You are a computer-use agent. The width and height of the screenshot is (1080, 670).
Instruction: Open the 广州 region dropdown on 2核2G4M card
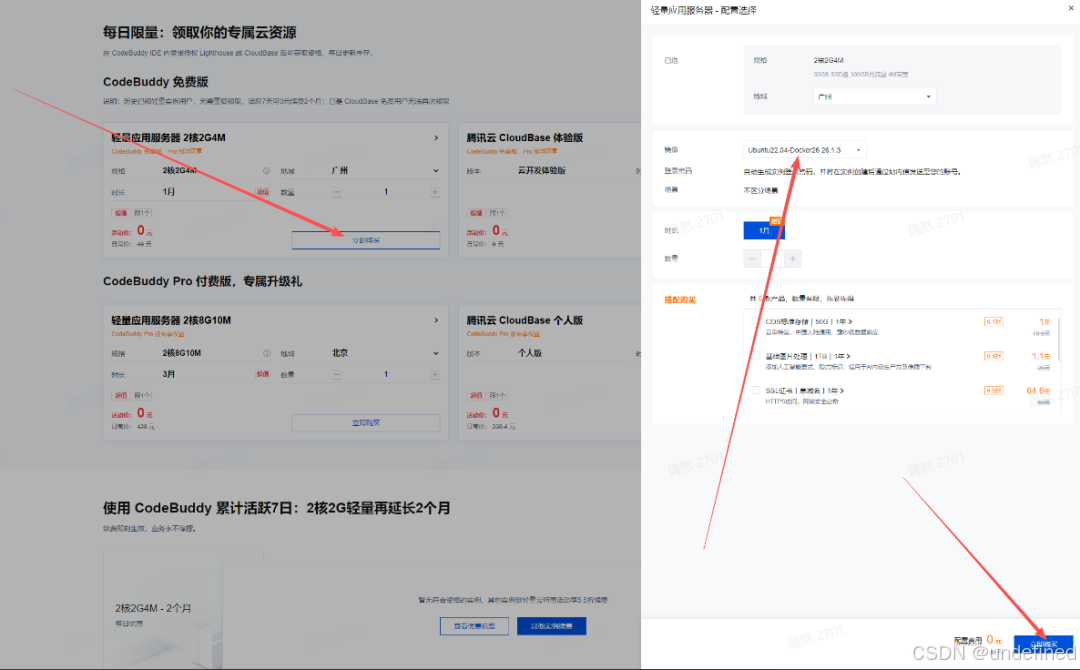384,171
